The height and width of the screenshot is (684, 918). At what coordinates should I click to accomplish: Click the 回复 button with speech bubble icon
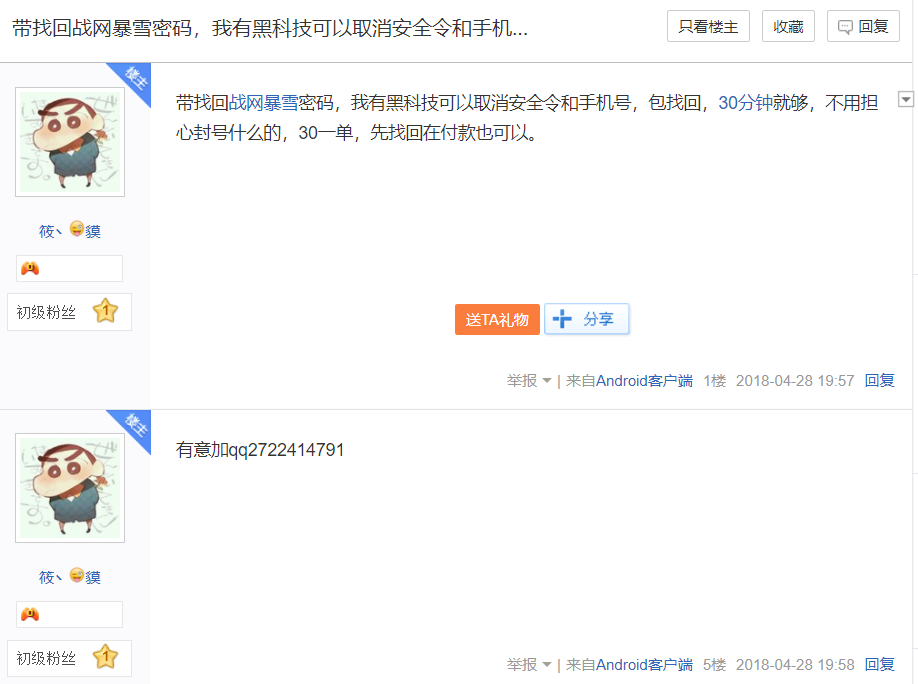(x=863, y=27)
